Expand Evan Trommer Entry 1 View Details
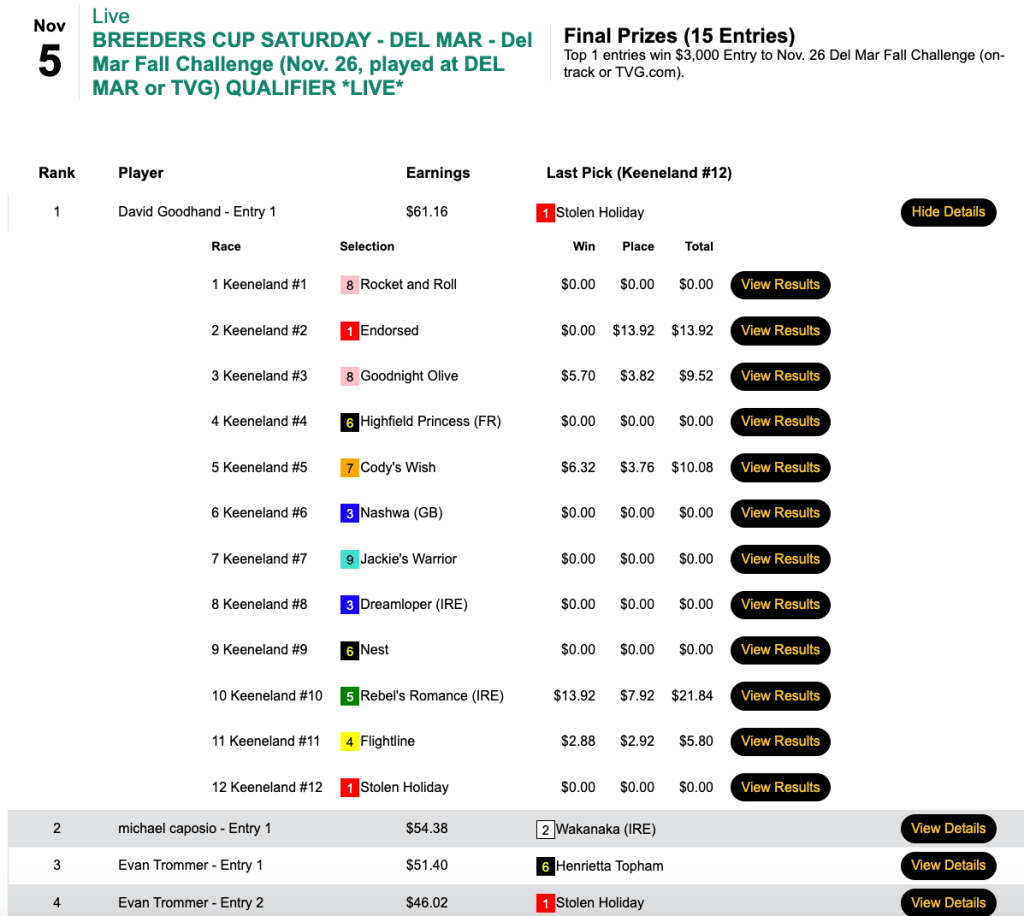This screenshot has height=916, width=1024. click(x=948, y=865)
